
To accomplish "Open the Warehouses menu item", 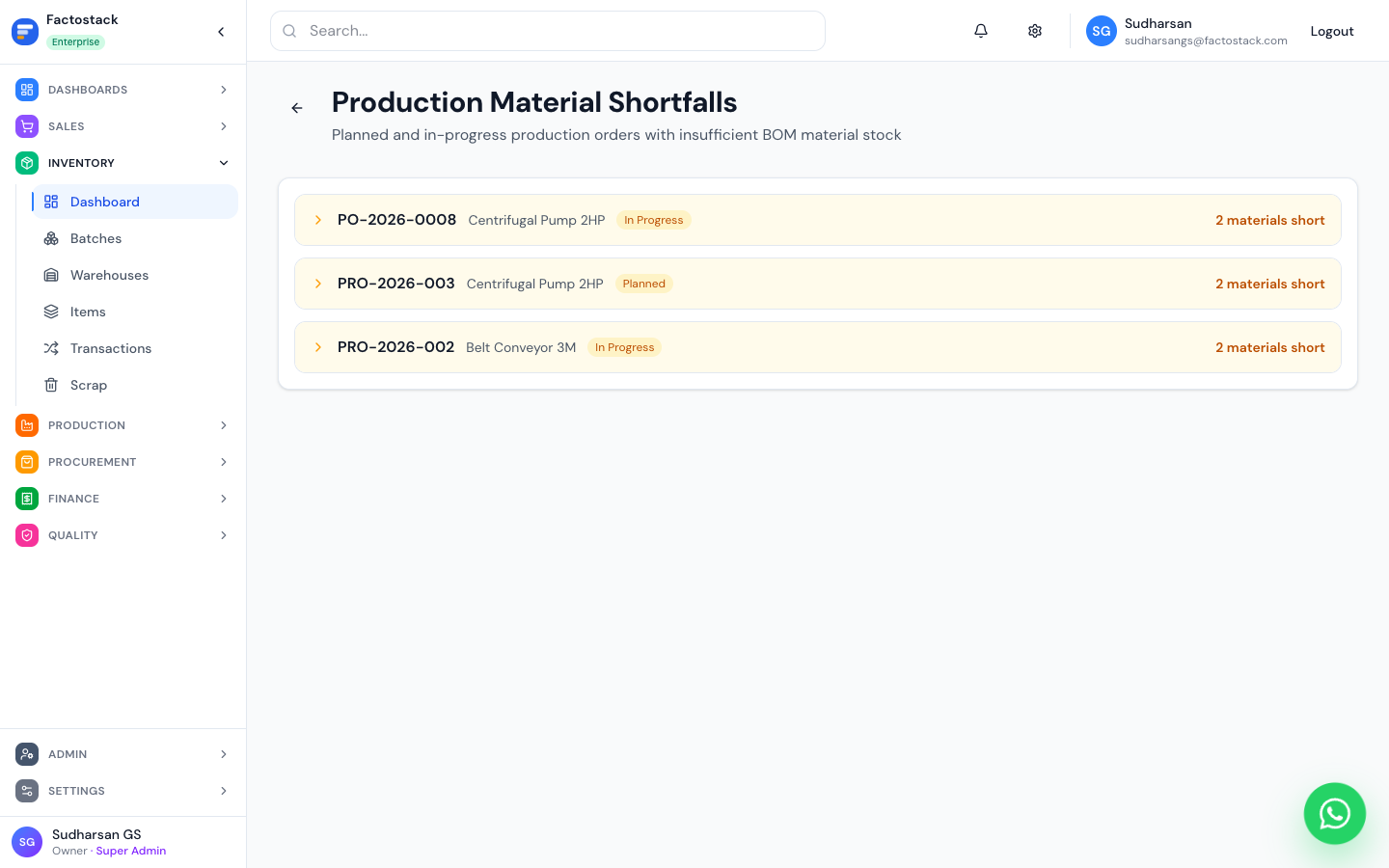I will tap(135, 275).
